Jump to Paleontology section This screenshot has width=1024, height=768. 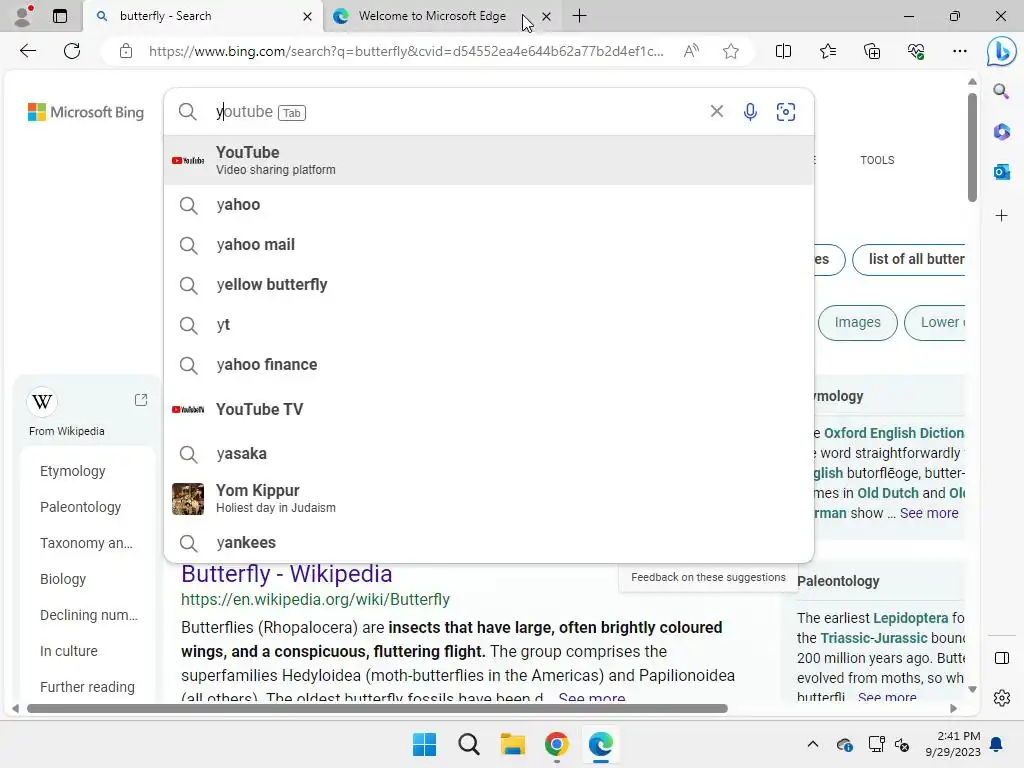[x=80, y=507]
